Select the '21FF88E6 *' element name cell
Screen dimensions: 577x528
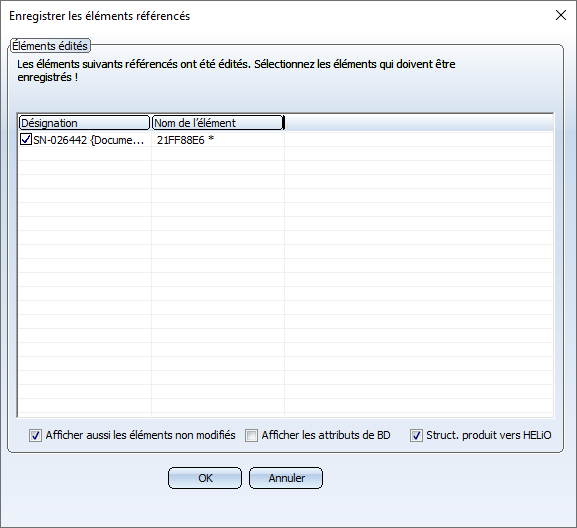click(x=218, y=140)
